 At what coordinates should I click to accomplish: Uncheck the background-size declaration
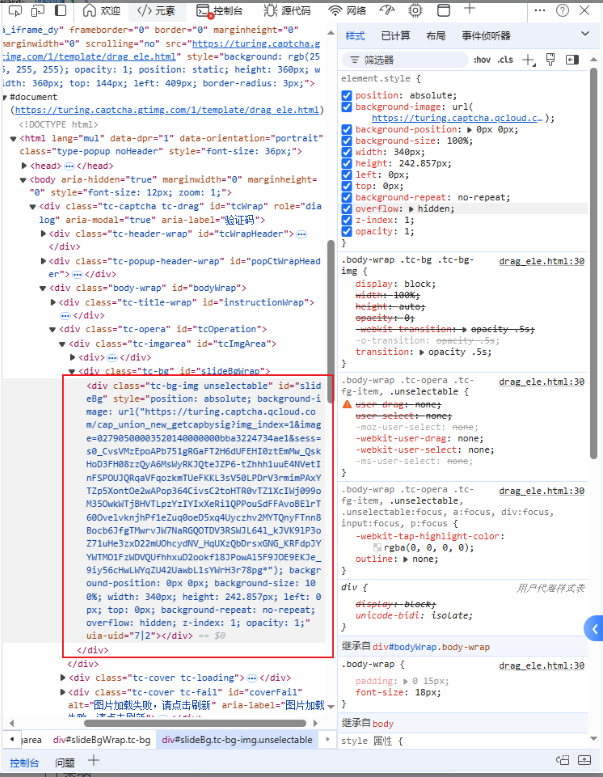[x=347, y=141]
